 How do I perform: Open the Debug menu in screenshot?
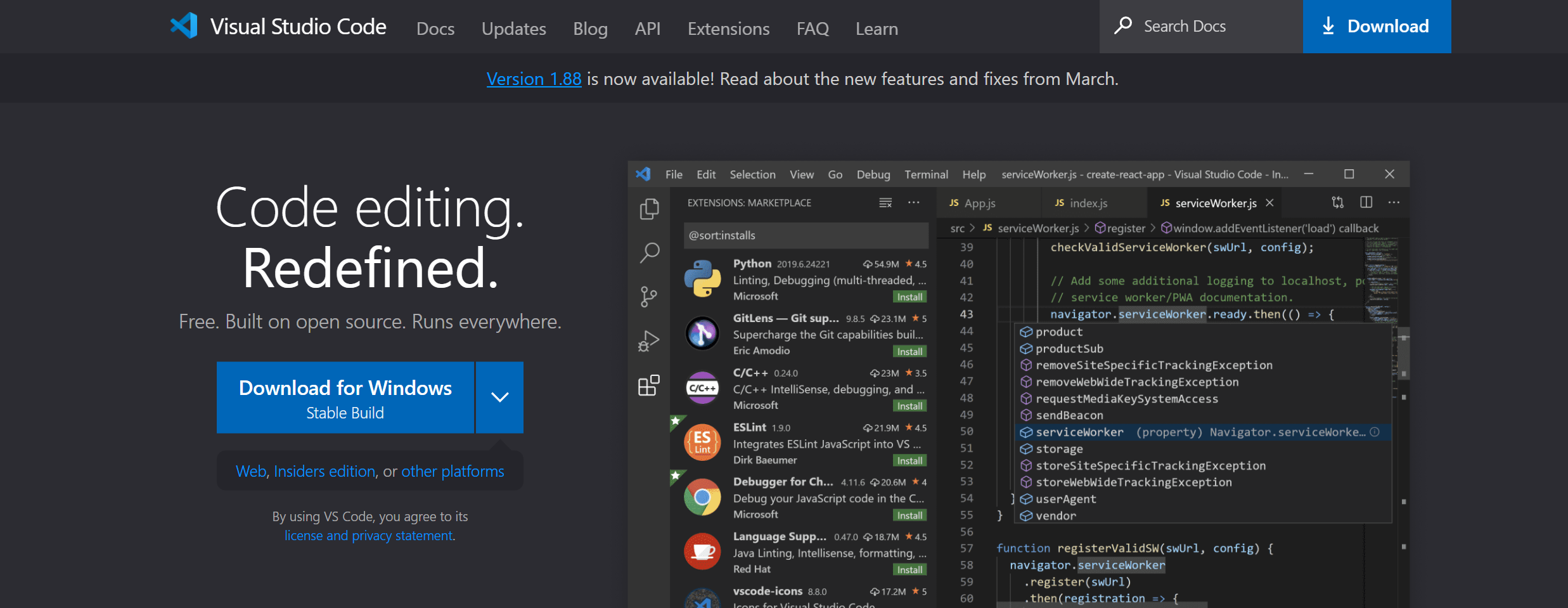click(x=873, y=174)
